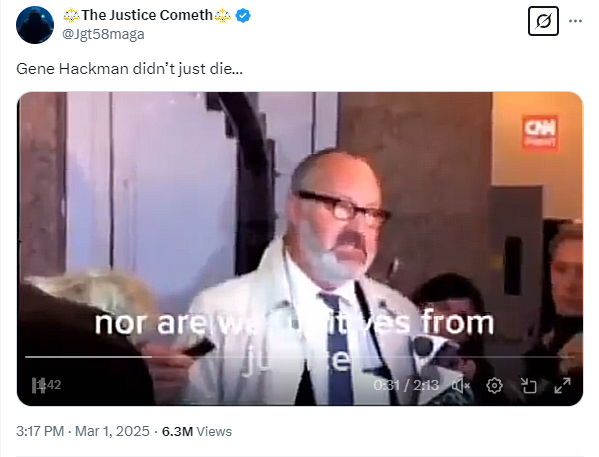Open the 3:17 PM · Mar 1, 2025 timestamp
Viewport: 599px width, 457px height.
pyautogui.click(x=83, y=431)
